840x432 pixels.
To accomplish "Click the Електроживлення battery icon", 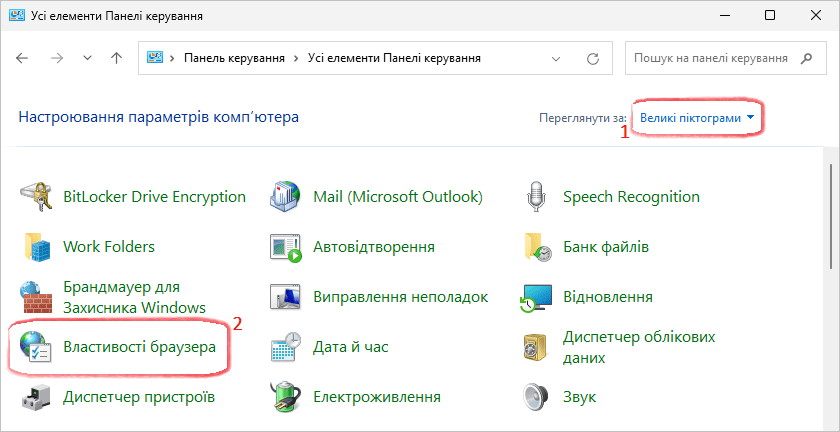I will (287, 397).
